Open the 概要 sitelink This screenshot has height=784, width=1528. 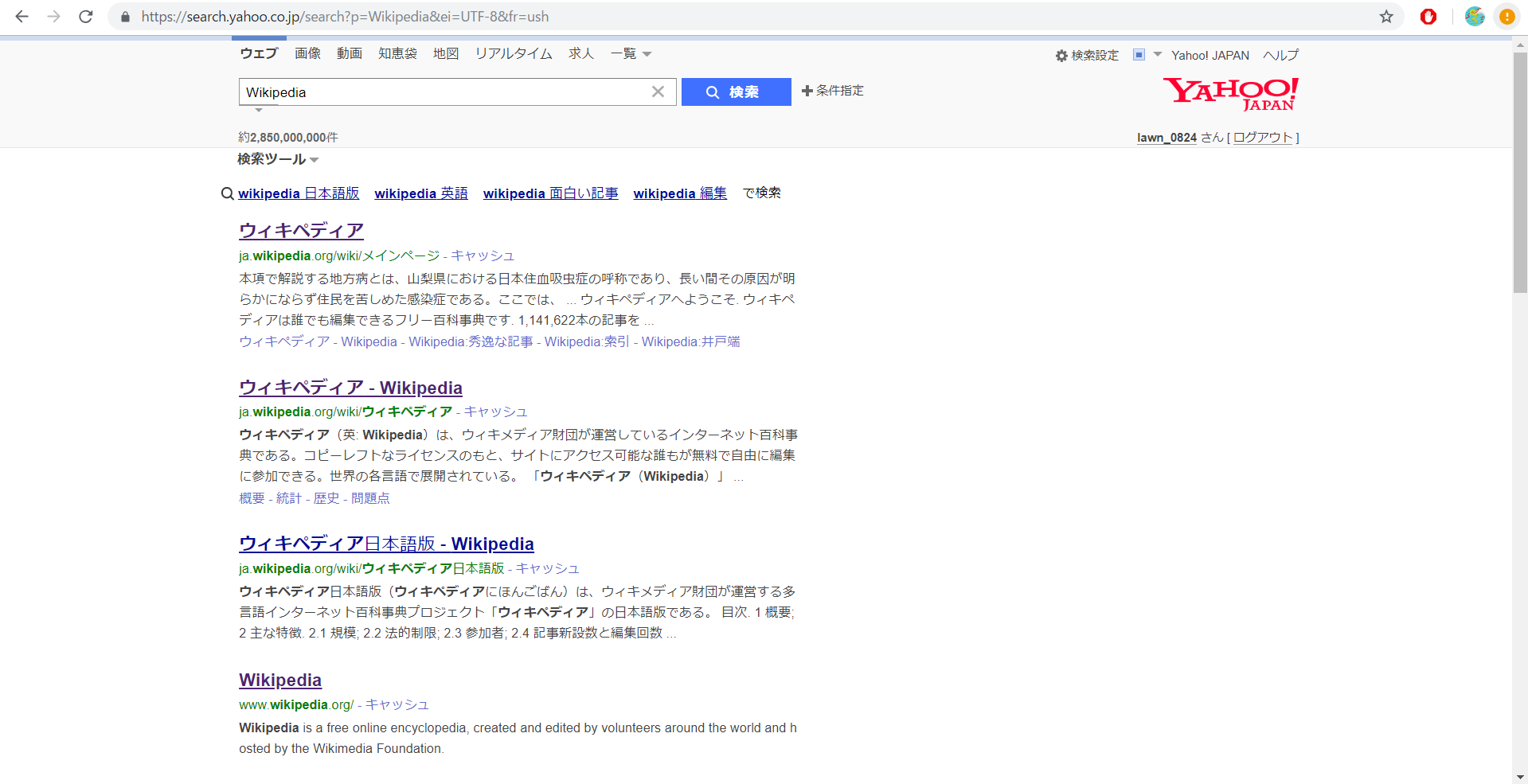coord(252,498)
